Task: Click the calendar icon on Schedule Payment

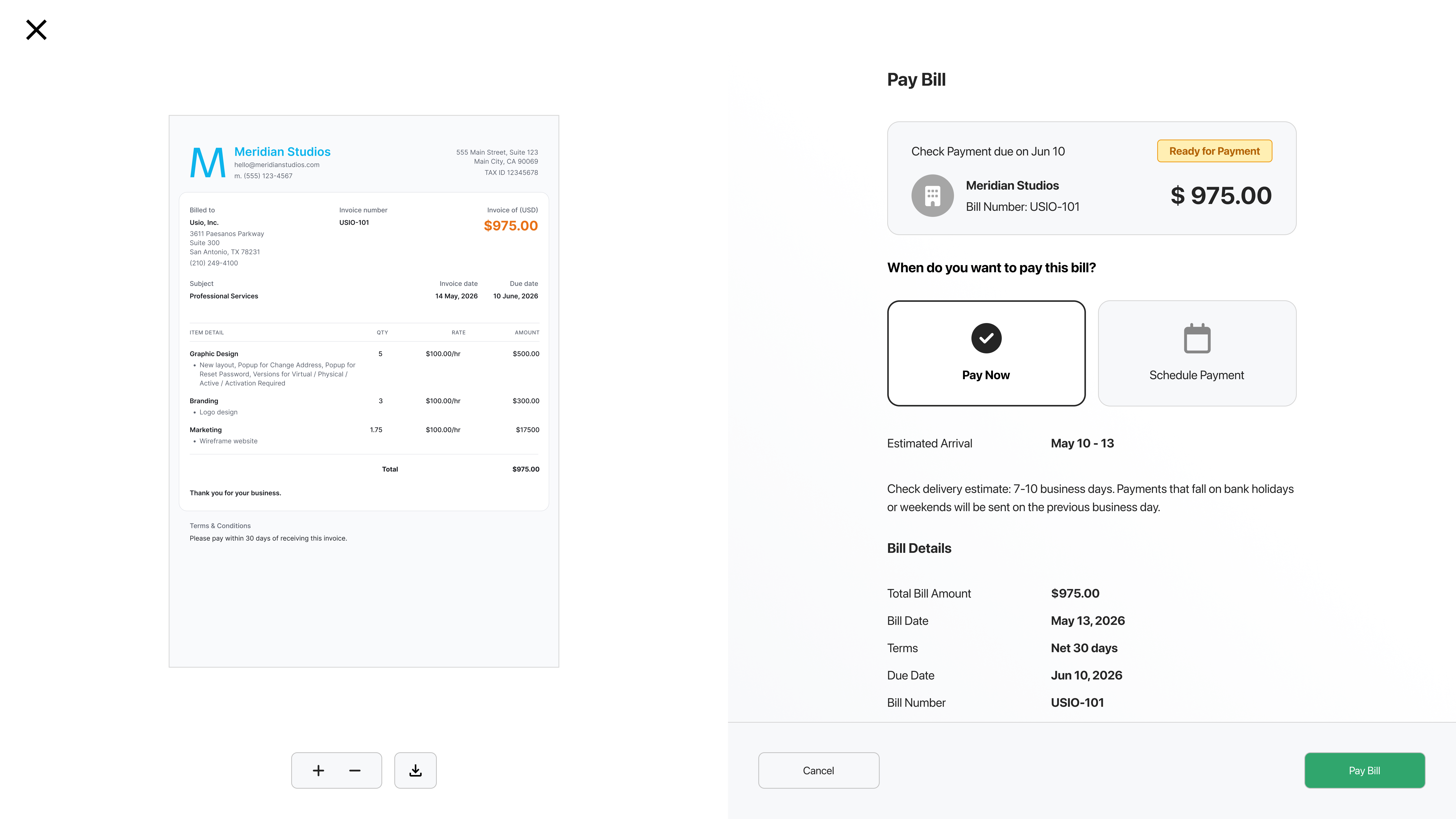Action: pyautogui.click(x=1197, y=338)
